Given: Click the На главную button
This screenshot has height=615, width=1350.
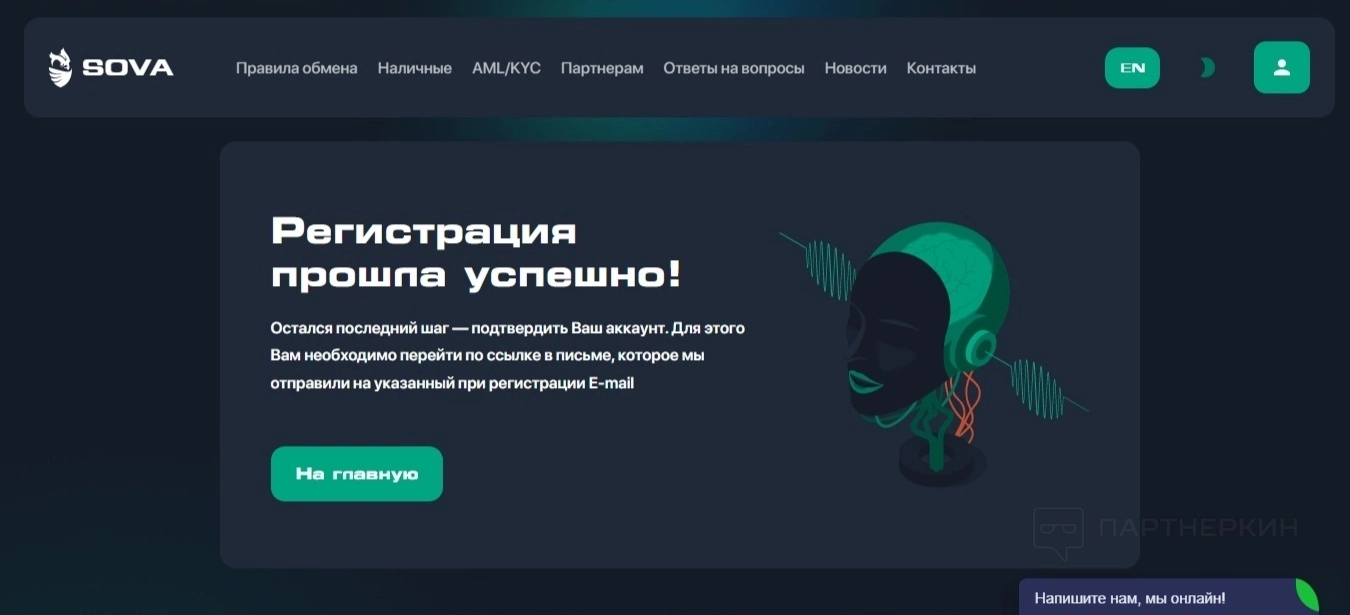Looking at the screenshot, I should [x=357, y=474].
